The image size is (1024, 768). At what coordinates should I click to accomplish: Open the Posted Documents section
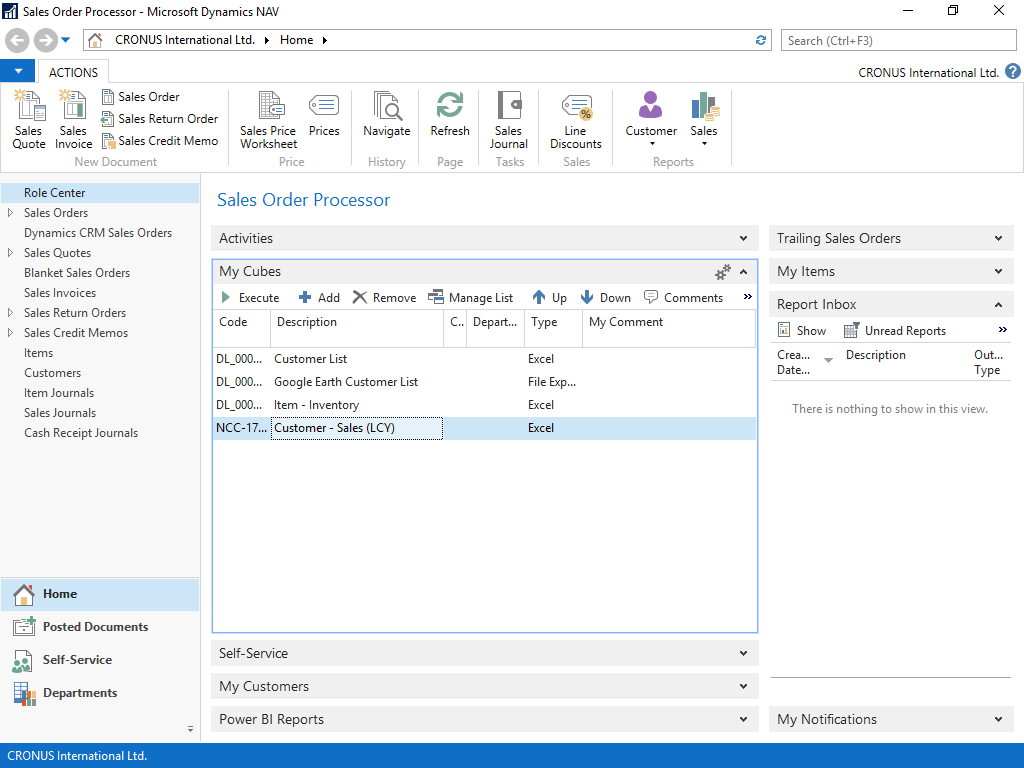click(100, 627)
